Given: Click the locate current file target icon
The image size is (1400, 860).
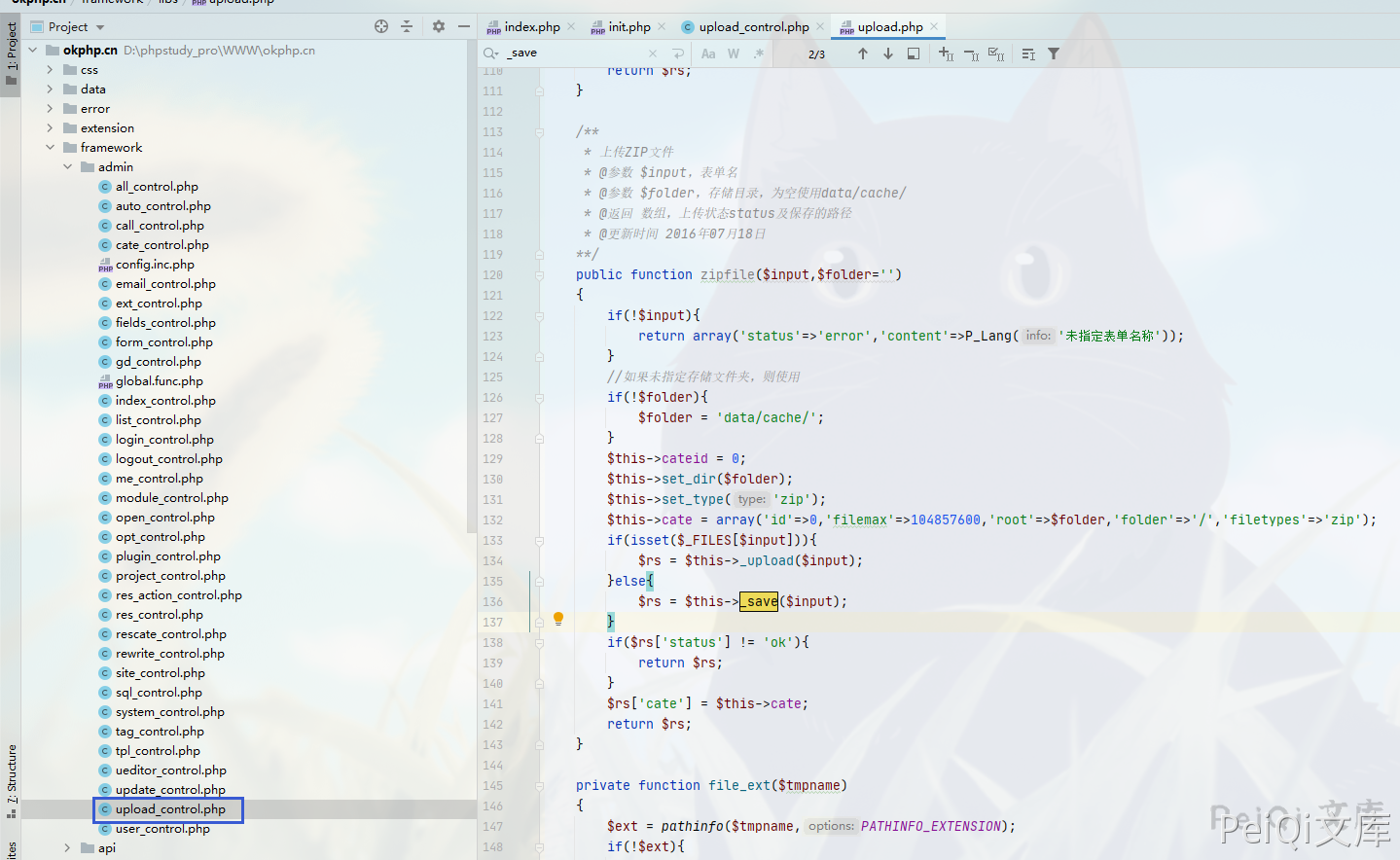Looking at the screenshot, I should (x=381, y=26).
